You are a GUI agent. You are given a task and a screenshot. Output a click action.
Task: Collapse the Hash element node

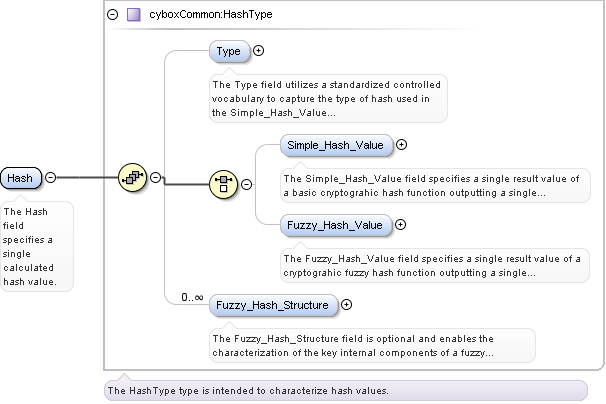pyautogui.click(x=50, y=178)
